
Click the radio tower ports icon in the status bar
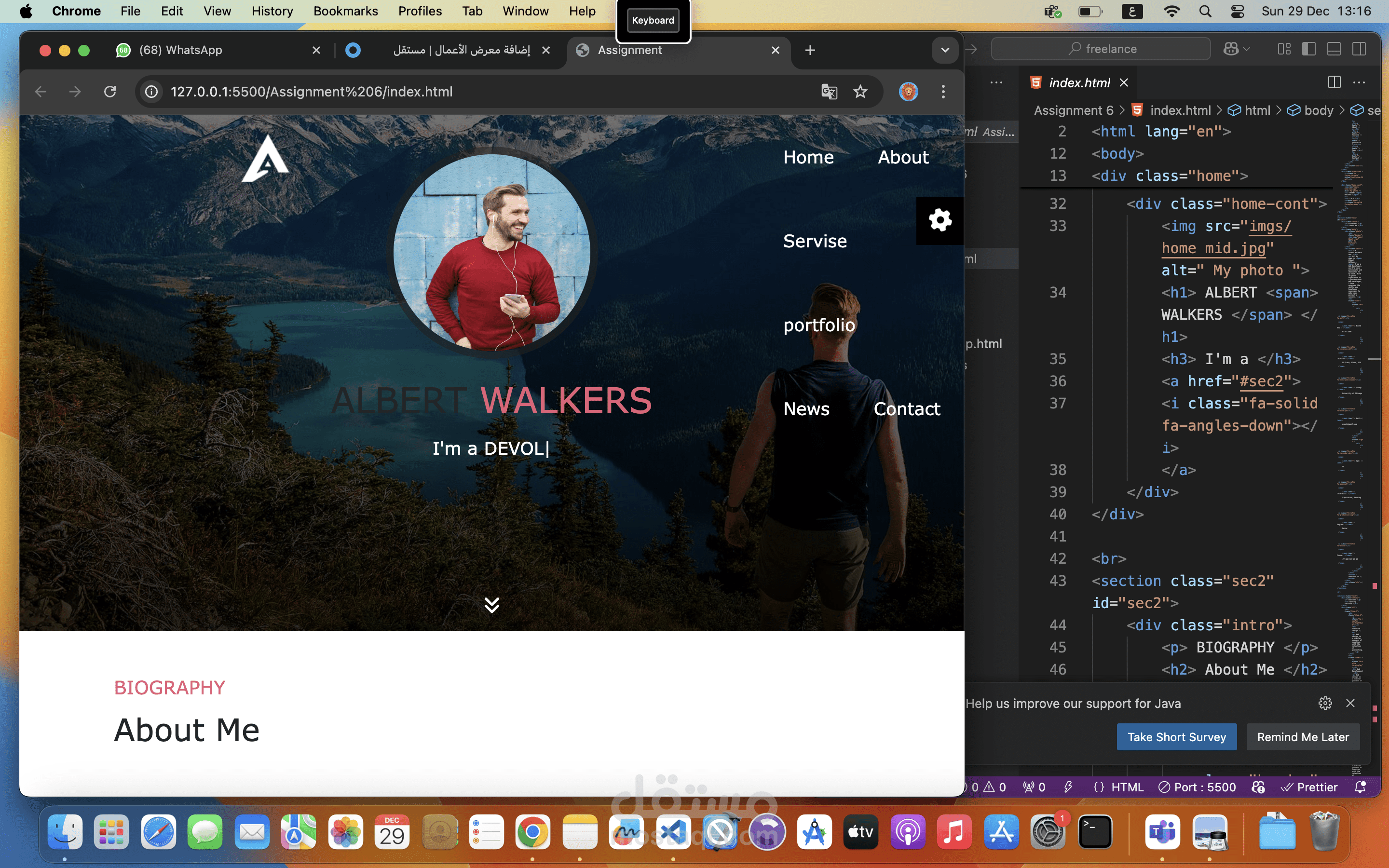click(1035, 787)
